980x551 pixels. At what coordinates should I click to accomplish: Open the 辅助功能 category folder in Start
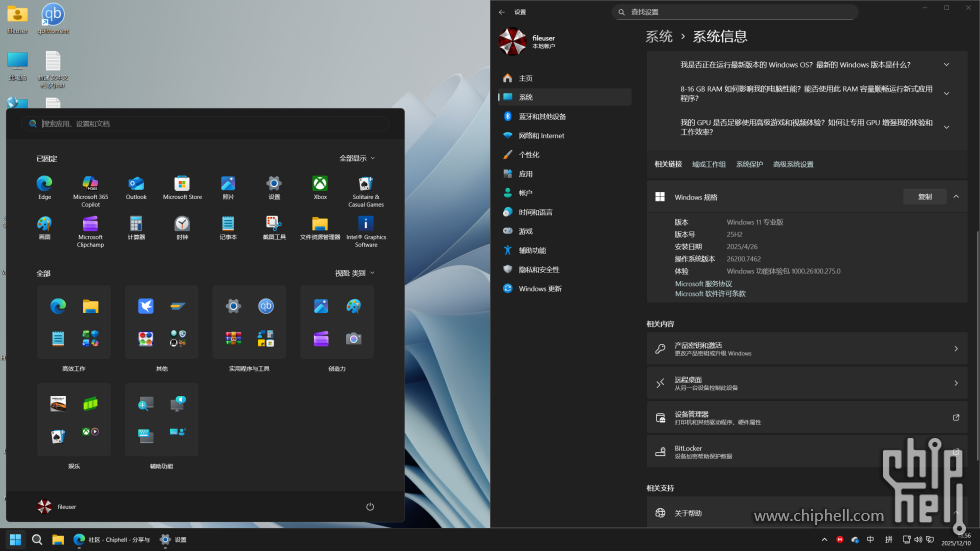click(161, 420)
